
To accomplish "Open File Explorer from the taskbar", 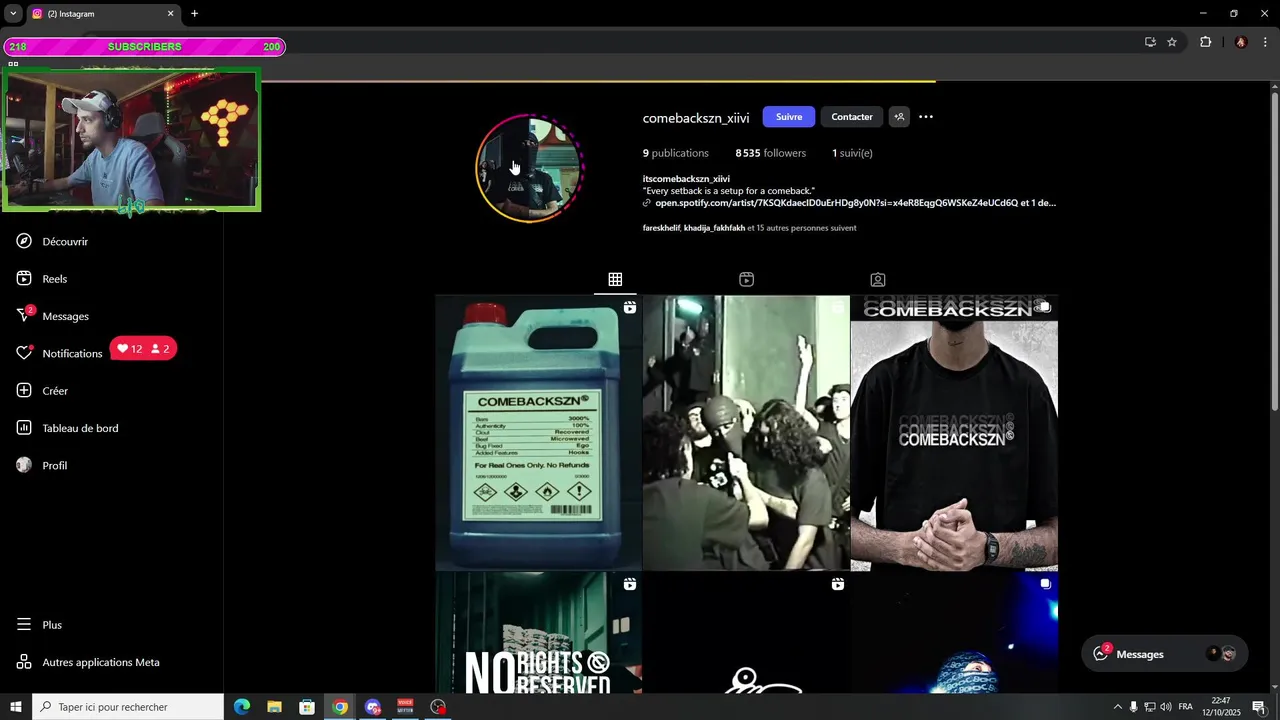I will point(274,707).
